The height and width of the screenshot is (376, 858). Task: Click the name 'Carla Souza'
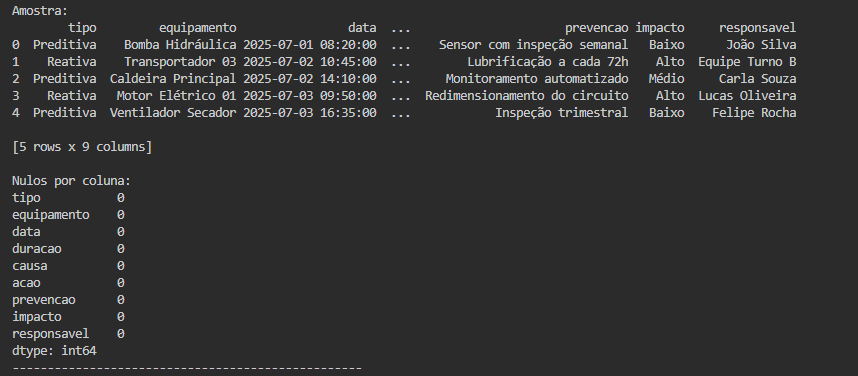757,79
